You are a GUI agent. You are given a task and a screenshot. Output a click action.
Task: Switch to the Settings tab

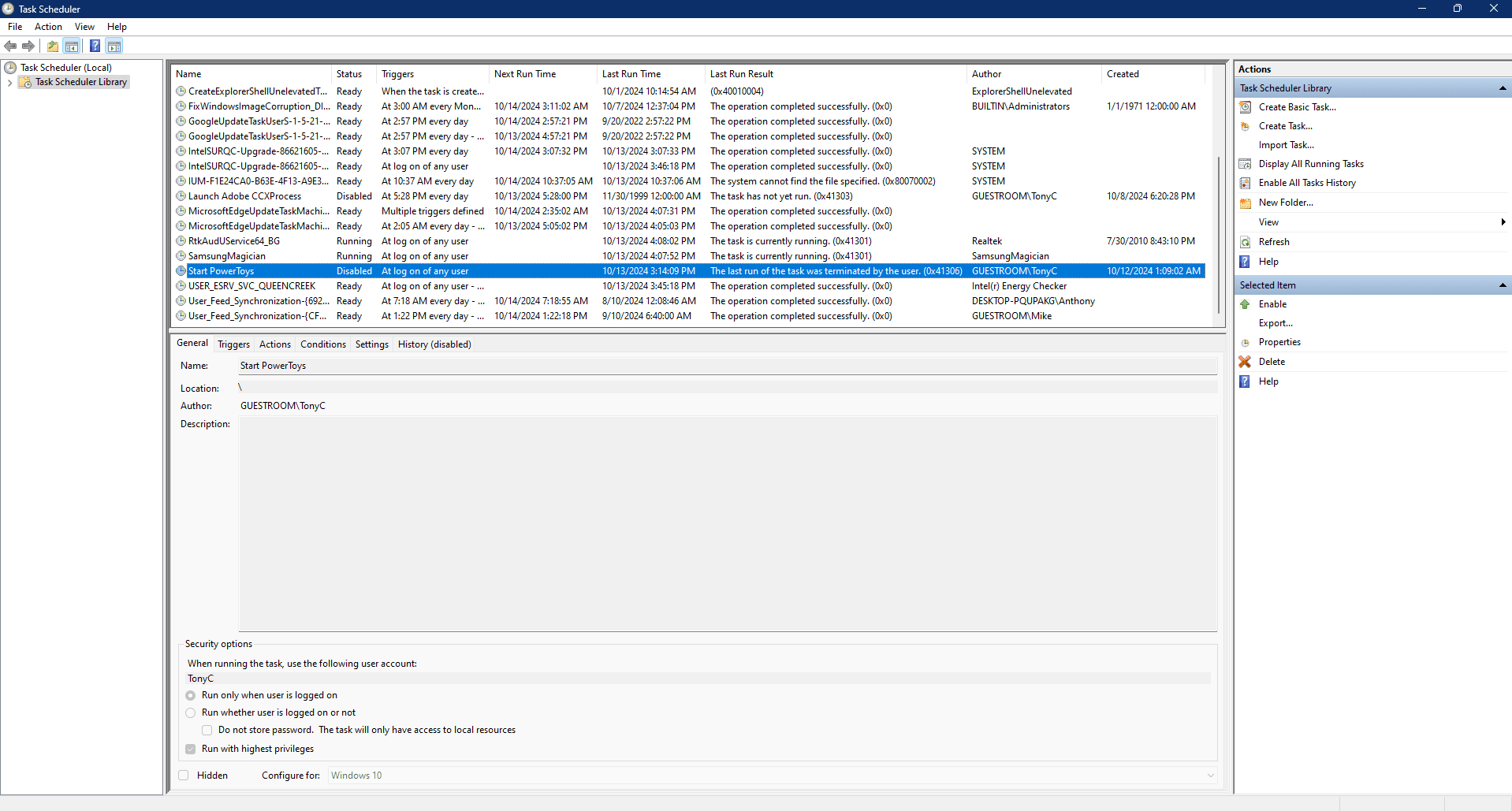click(x=372, y=344)
